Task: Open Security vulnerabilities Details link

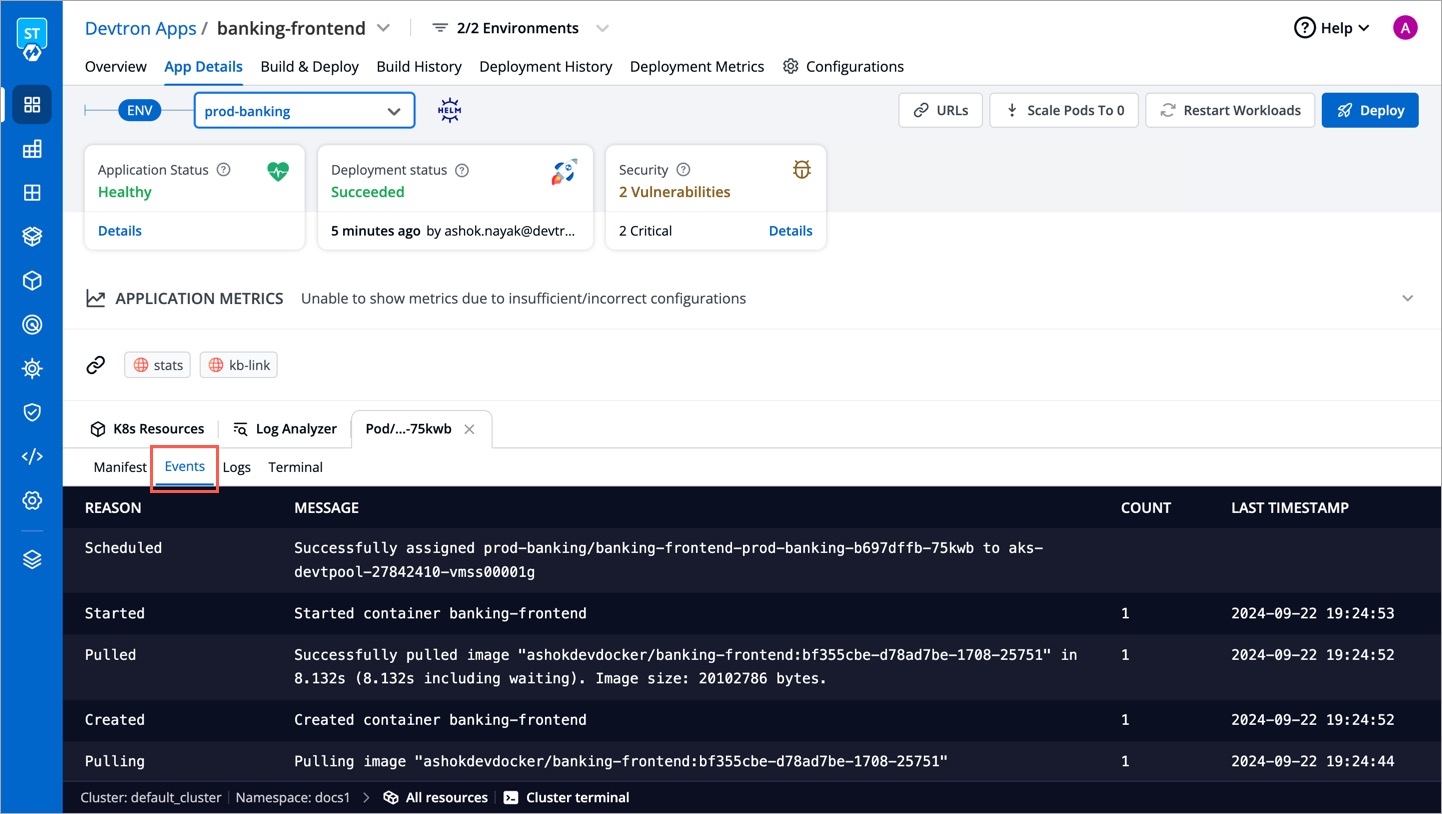Action: coord(790,231)
